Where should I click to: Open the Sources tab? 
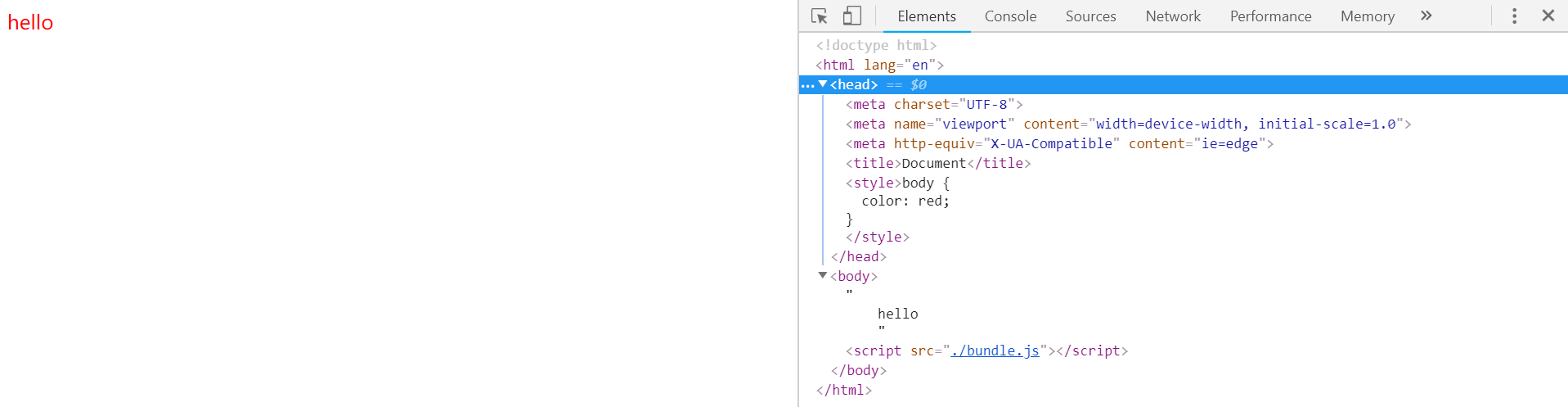[1090, 16]
